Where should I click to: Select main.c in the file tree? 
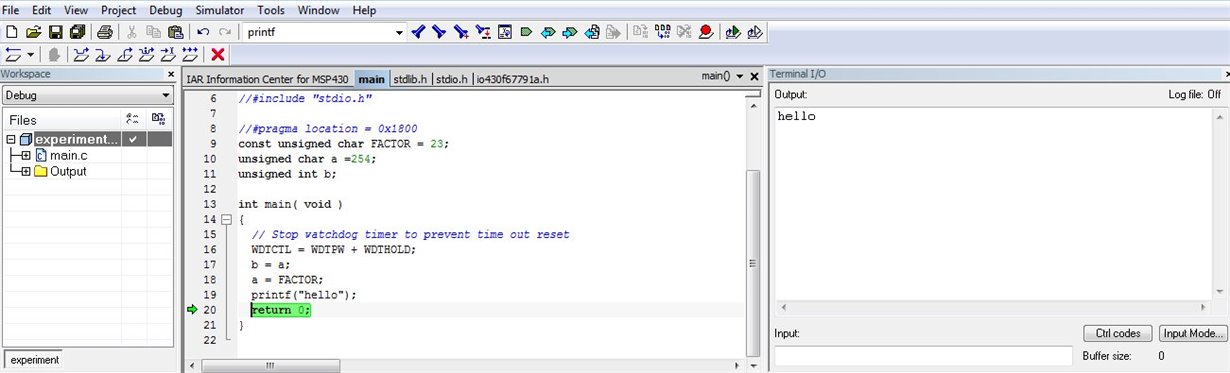[x=69, y=156]
